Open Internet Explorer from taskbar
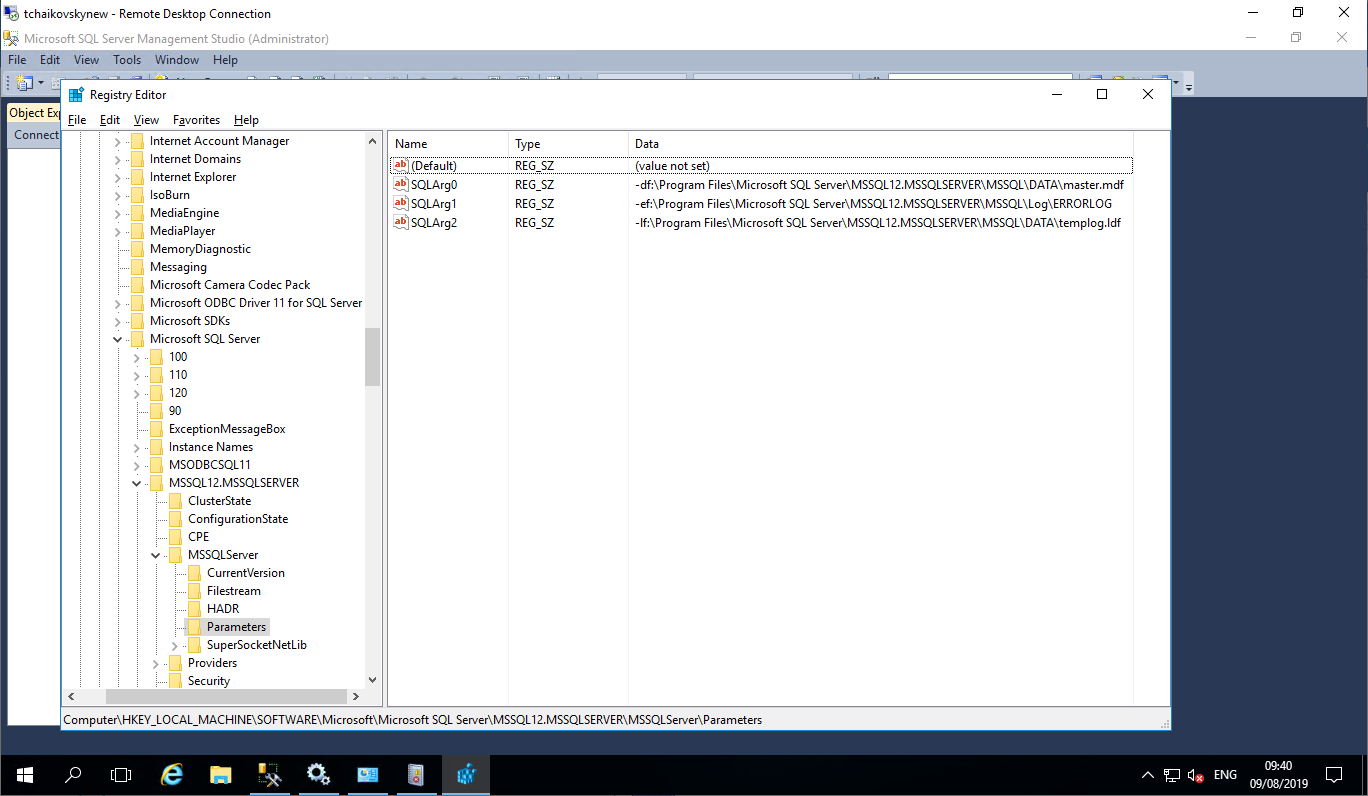1368x796 pixels. (172, 774)
